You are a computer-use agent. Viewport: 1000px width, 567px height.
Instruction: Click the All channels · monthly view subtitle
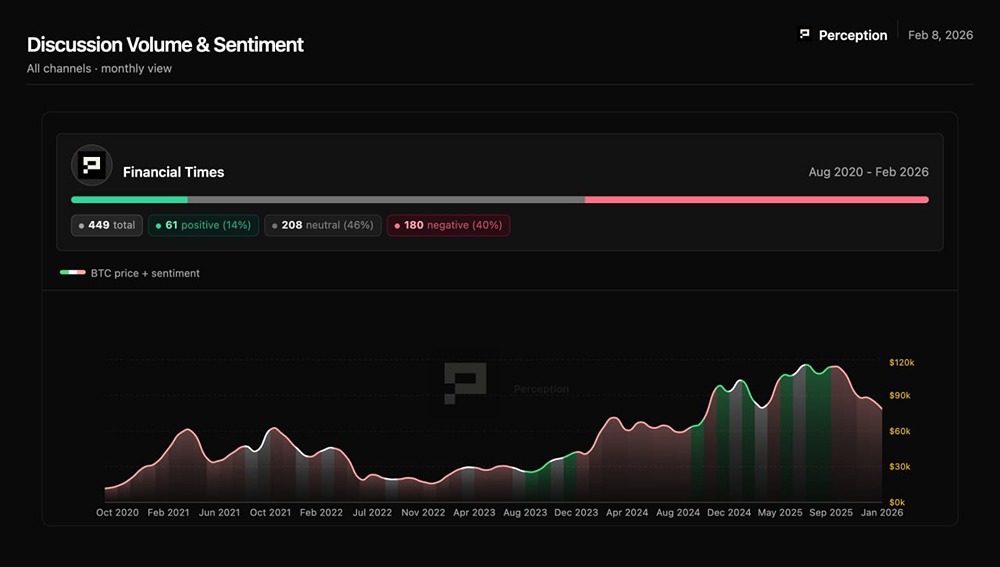99,69
